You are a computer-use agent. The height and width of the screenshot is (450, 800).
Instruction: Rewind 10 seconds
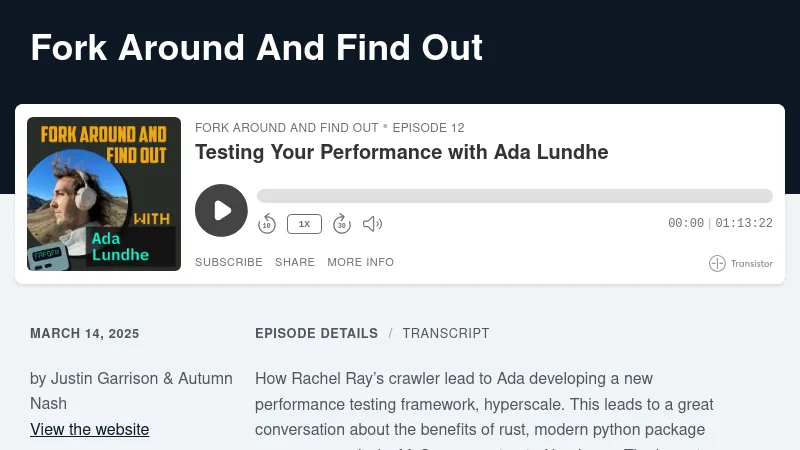(267, 224)
